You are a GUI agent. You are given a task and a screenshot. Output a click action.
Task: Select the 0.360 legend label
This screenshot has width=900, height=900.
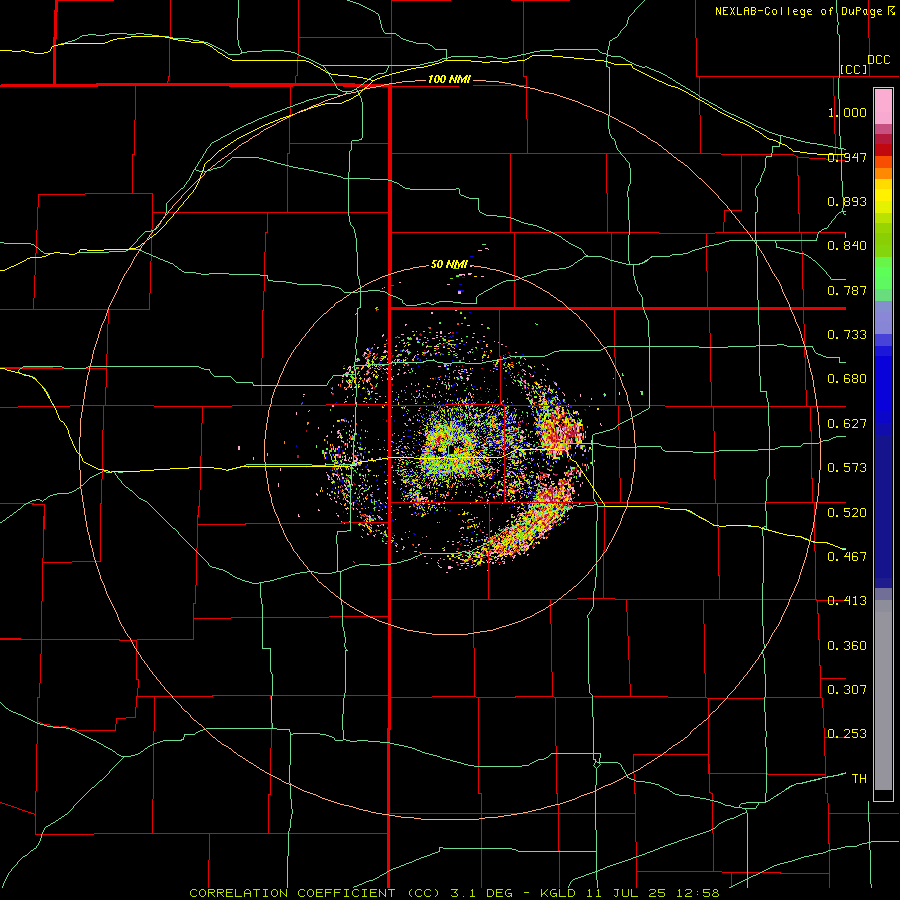847,646
